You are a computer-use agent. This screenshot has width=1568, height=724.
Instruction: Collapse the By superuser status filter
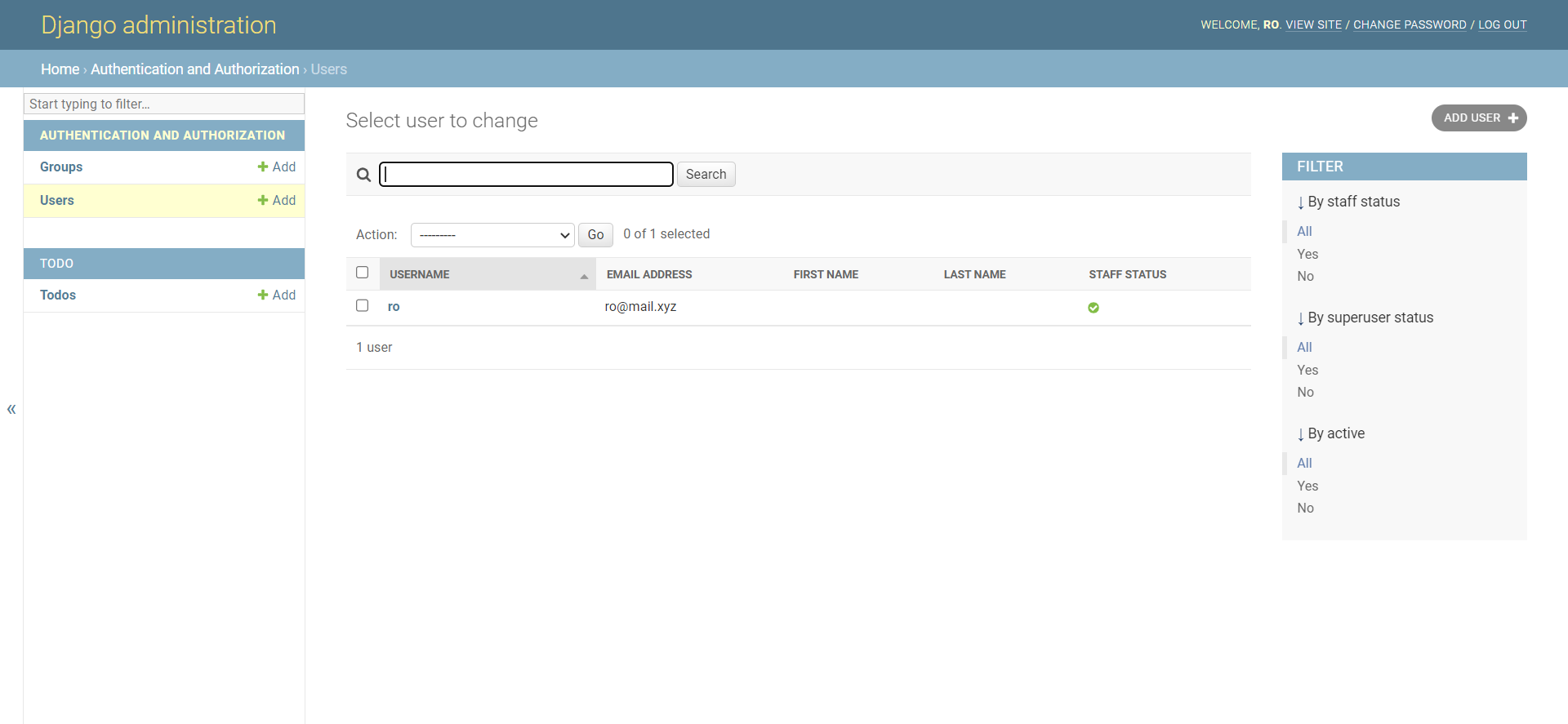[1365, 318]
